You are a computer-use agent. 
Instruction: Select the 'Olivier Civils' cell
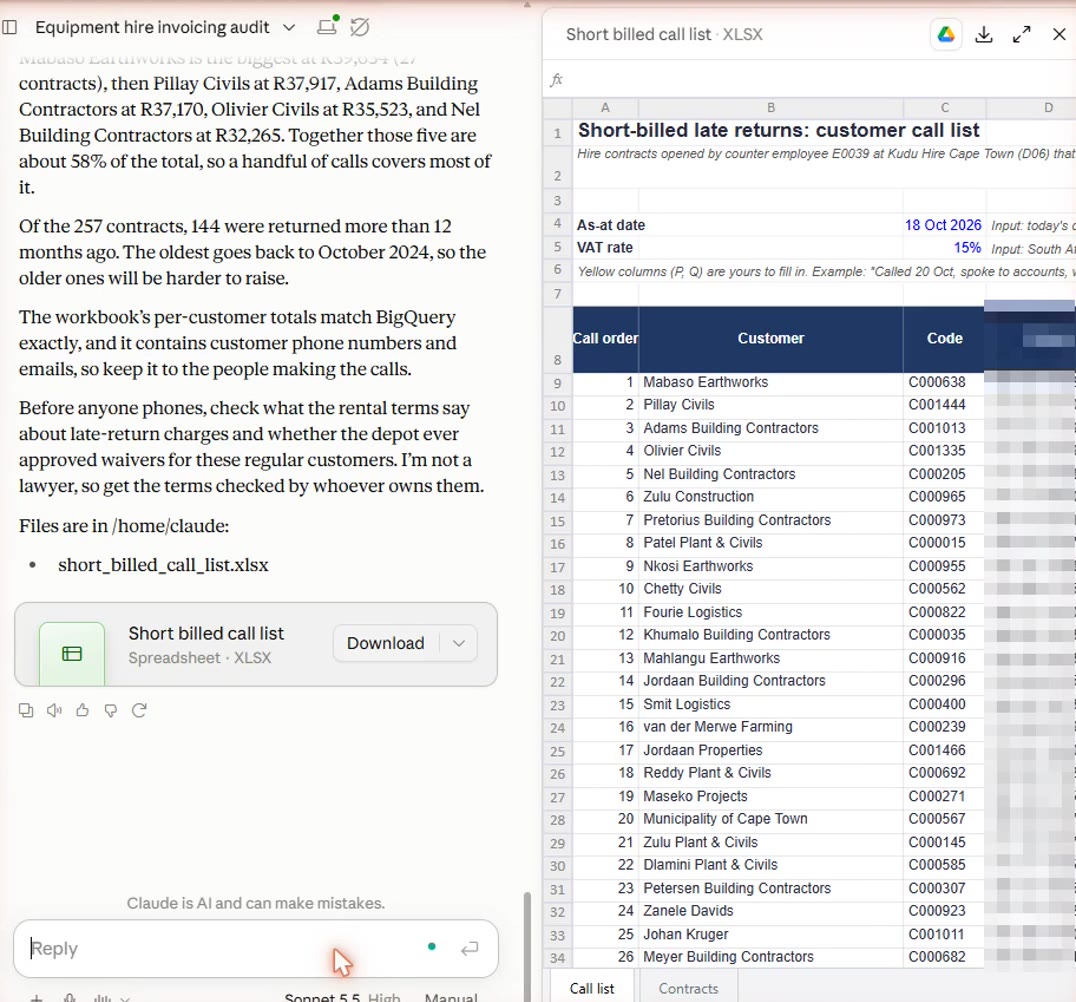[771, 451]
